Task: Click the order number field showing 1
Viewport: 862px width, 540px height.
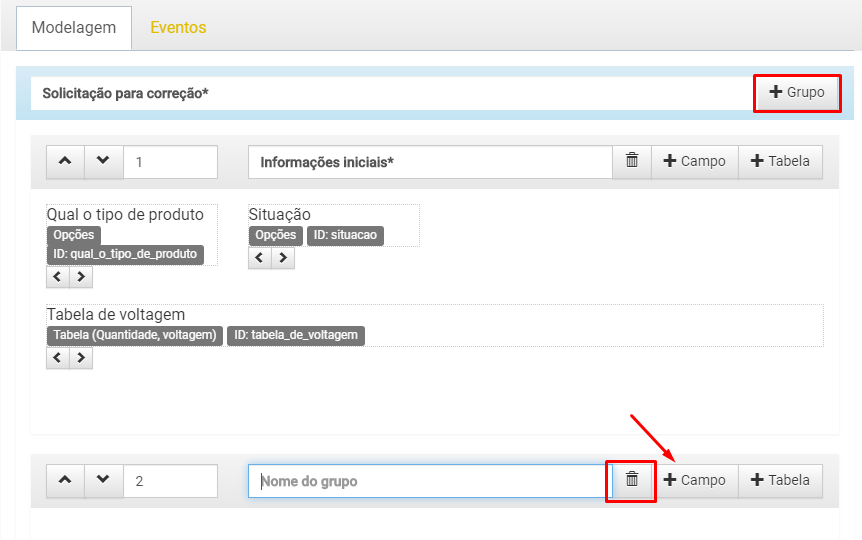Action: (170, 162)
